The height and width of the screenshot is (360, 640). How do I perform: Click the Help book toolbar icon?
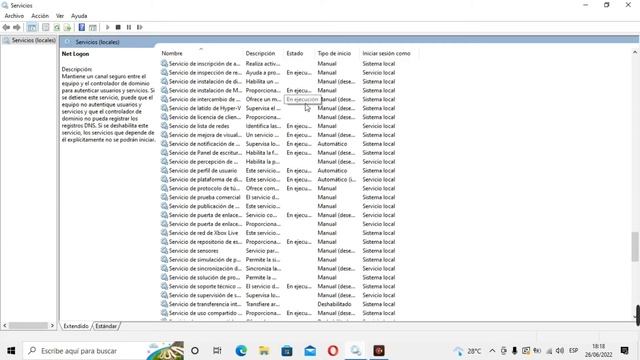82,27
